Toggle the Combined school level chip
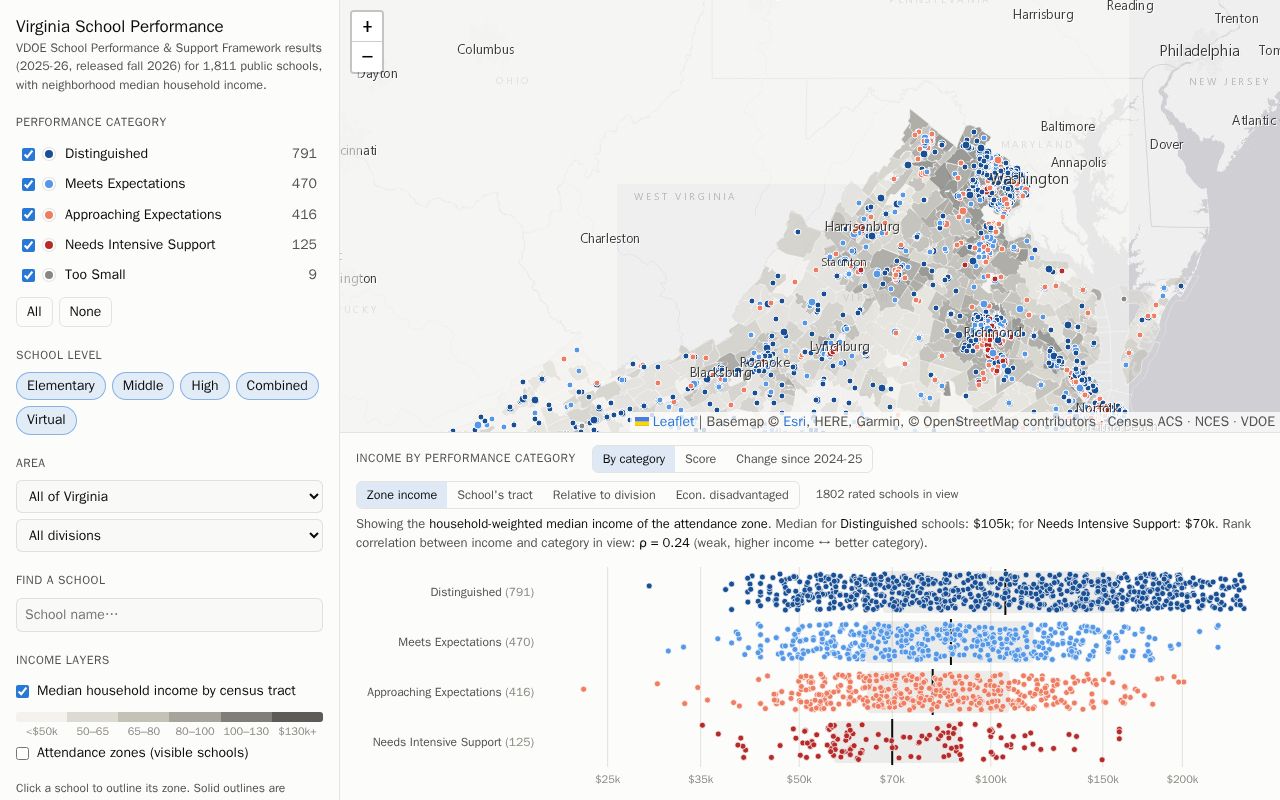 (277, 386)
